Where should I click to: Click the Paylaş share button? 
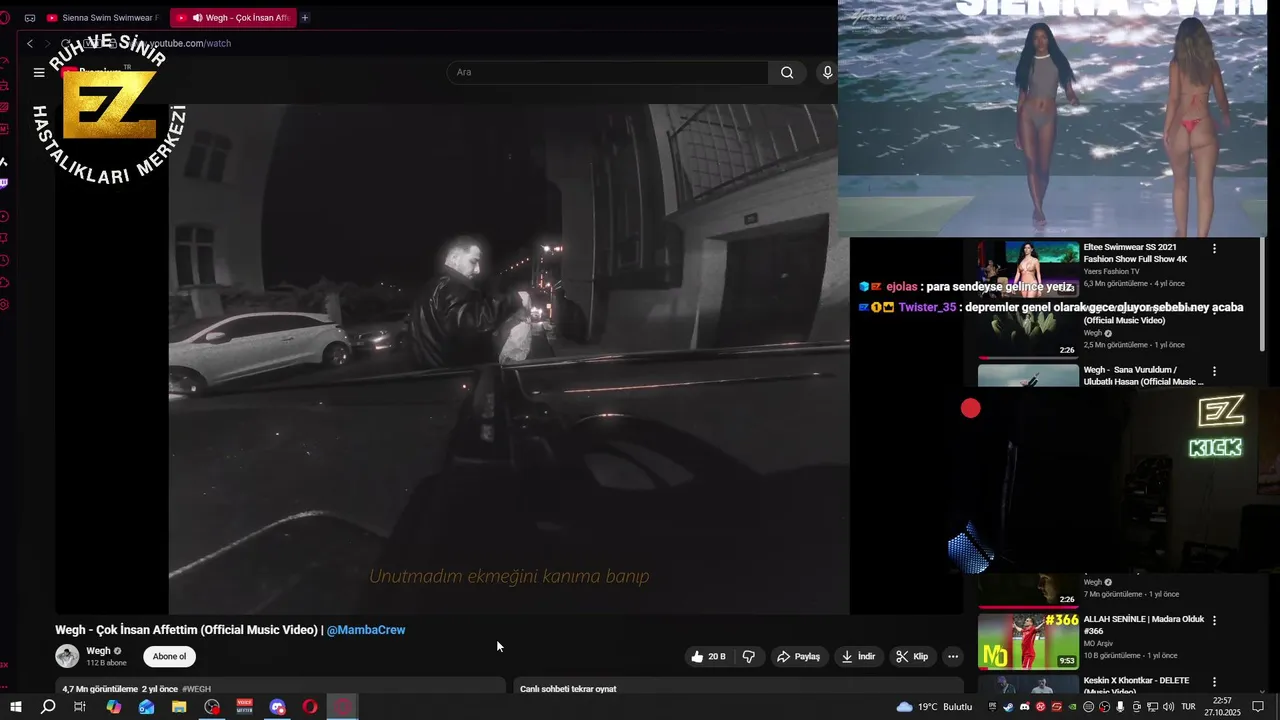pos(798,656)
